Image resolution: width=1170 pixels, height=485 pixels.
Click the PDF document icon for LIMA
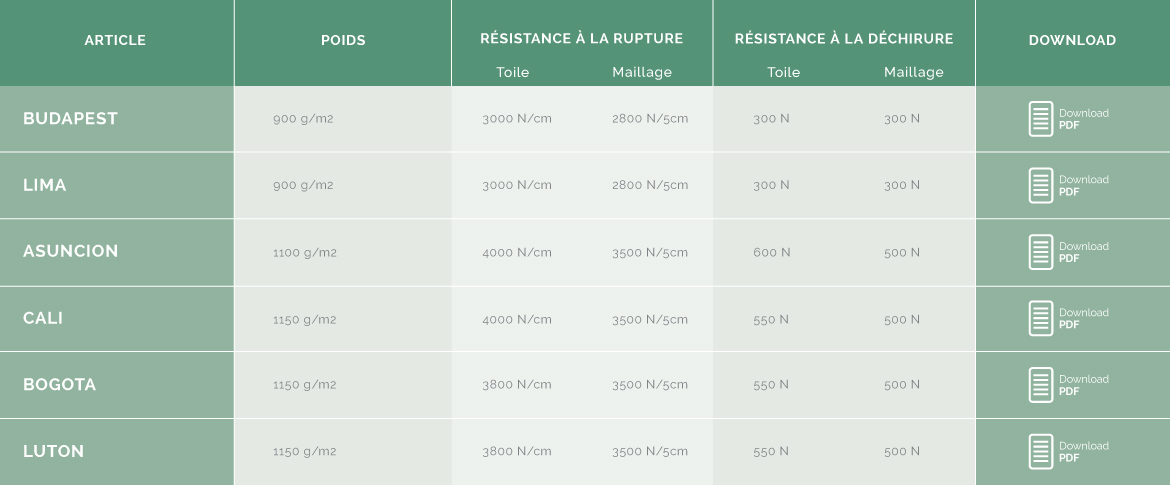tap(1041, 185)
